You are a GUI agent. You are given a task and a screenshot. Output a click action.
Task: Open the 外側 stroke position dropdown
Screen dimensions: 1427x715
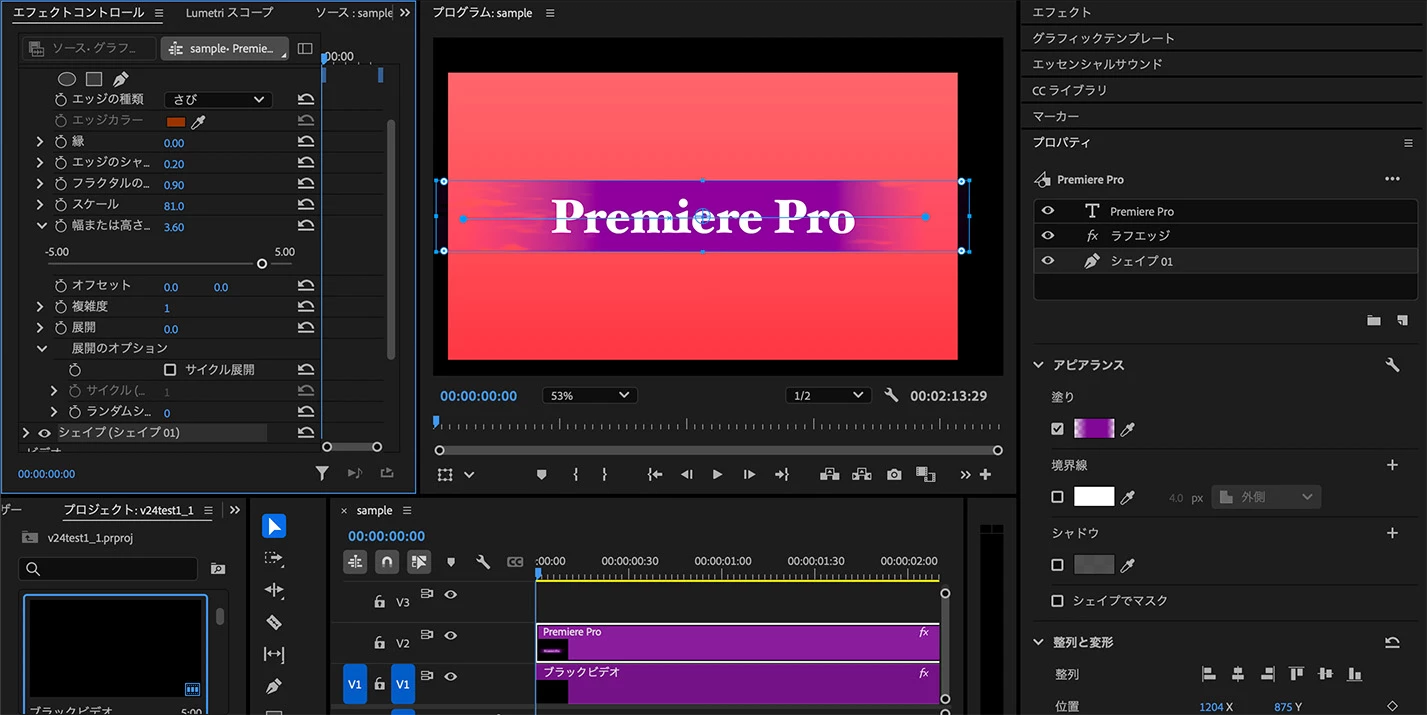[x=1266, y=497]
